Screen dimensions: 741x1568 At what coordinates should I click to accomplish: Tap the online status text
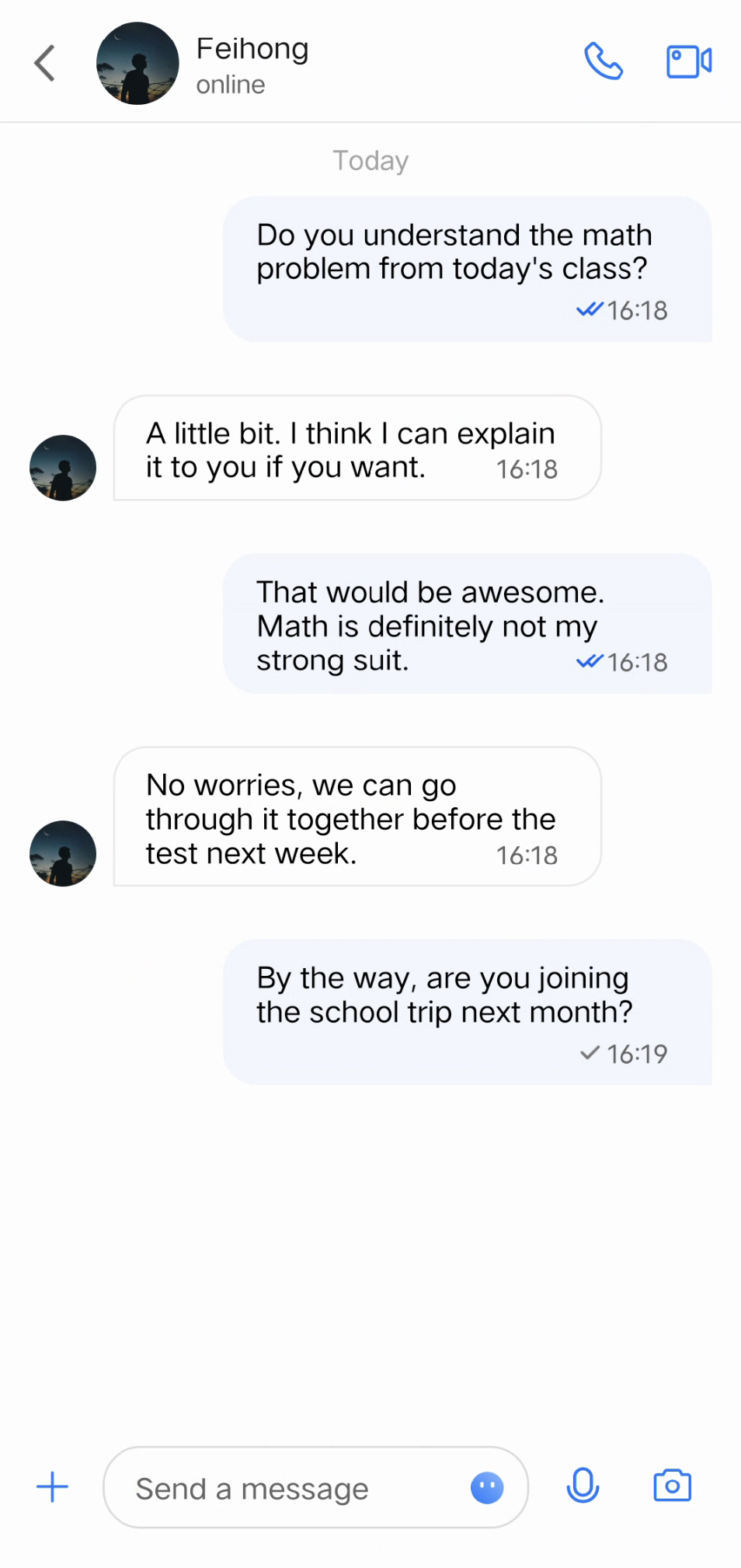click(x=231, y=85)
